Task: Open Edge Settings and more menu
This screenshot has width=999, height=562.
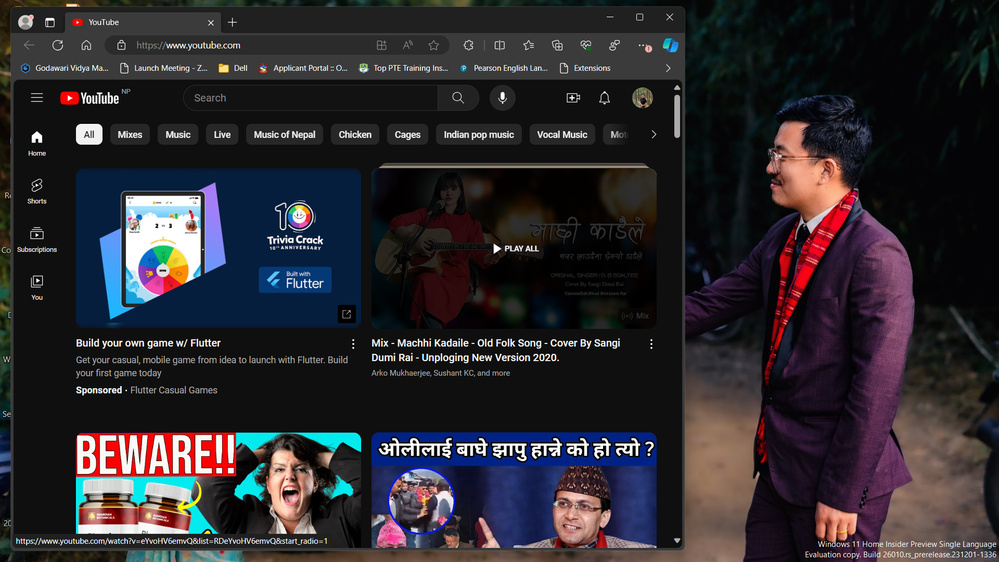Action: (643, 45)
